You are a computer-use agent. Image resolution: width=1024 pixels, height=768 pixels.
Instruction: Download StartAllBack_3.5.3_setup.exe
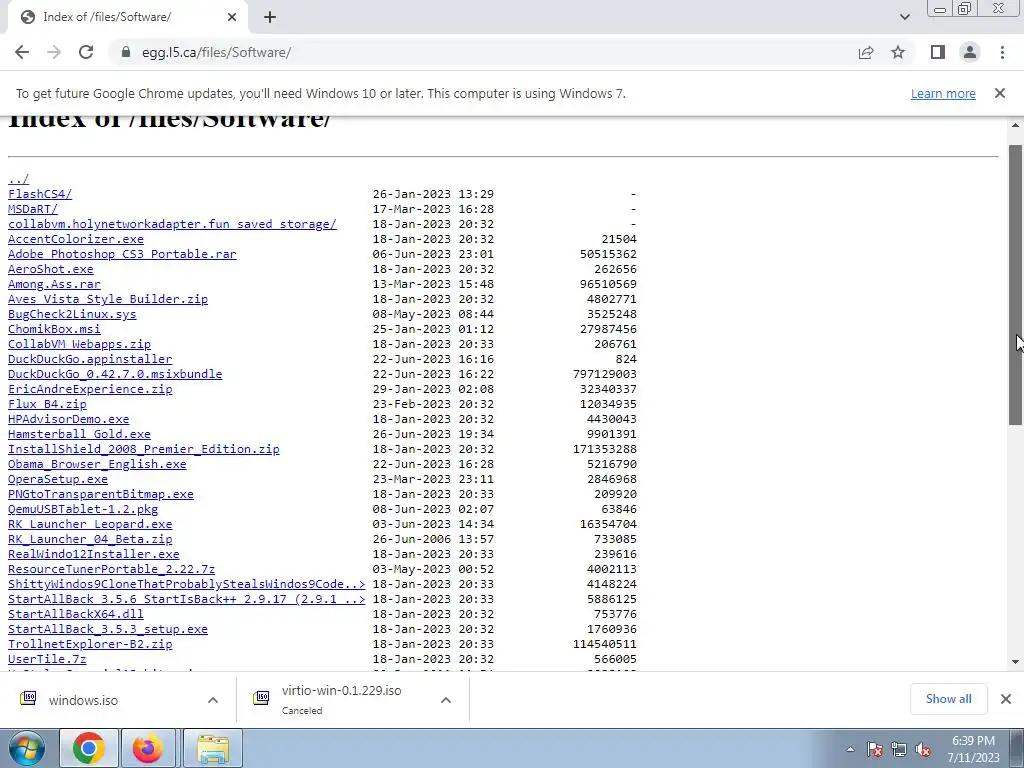coord(108,630)
